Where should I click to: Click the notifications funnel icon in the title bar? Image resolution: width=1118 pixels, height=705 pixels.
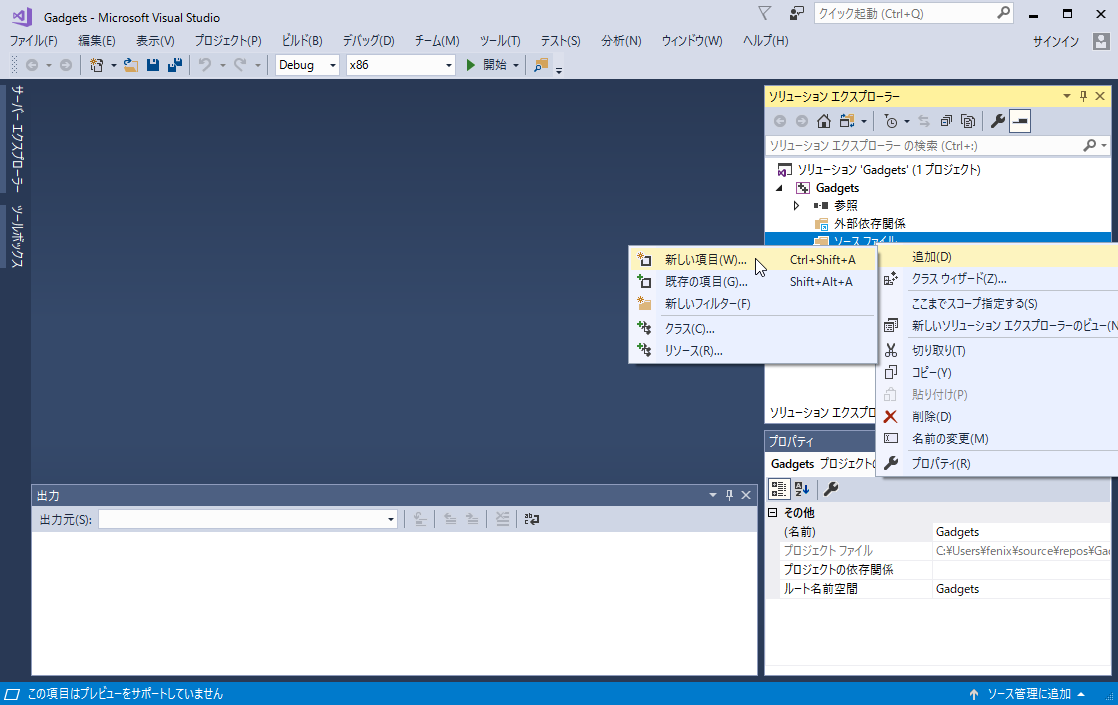(764, 13)
